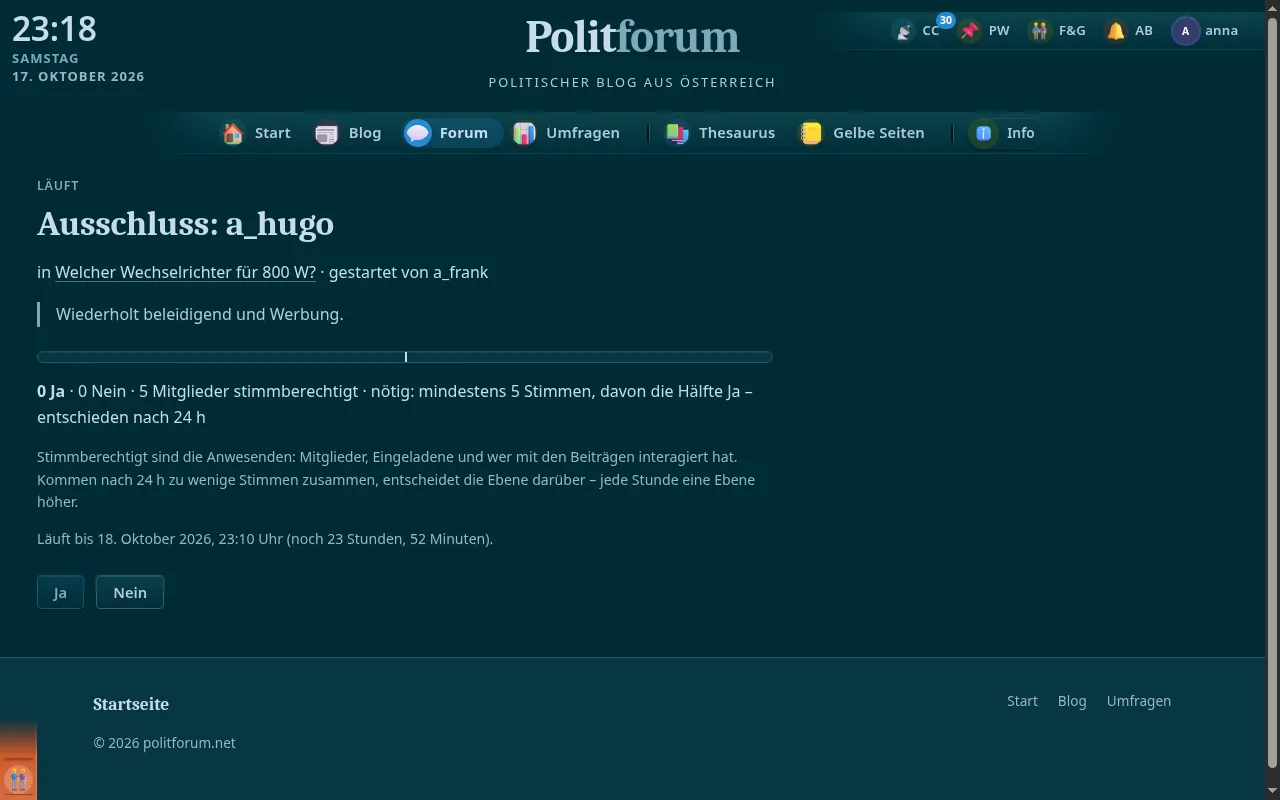This screenshot has width=1280, height=800.
Task: Click the footer Blog link
Action: click(1072, 701)
